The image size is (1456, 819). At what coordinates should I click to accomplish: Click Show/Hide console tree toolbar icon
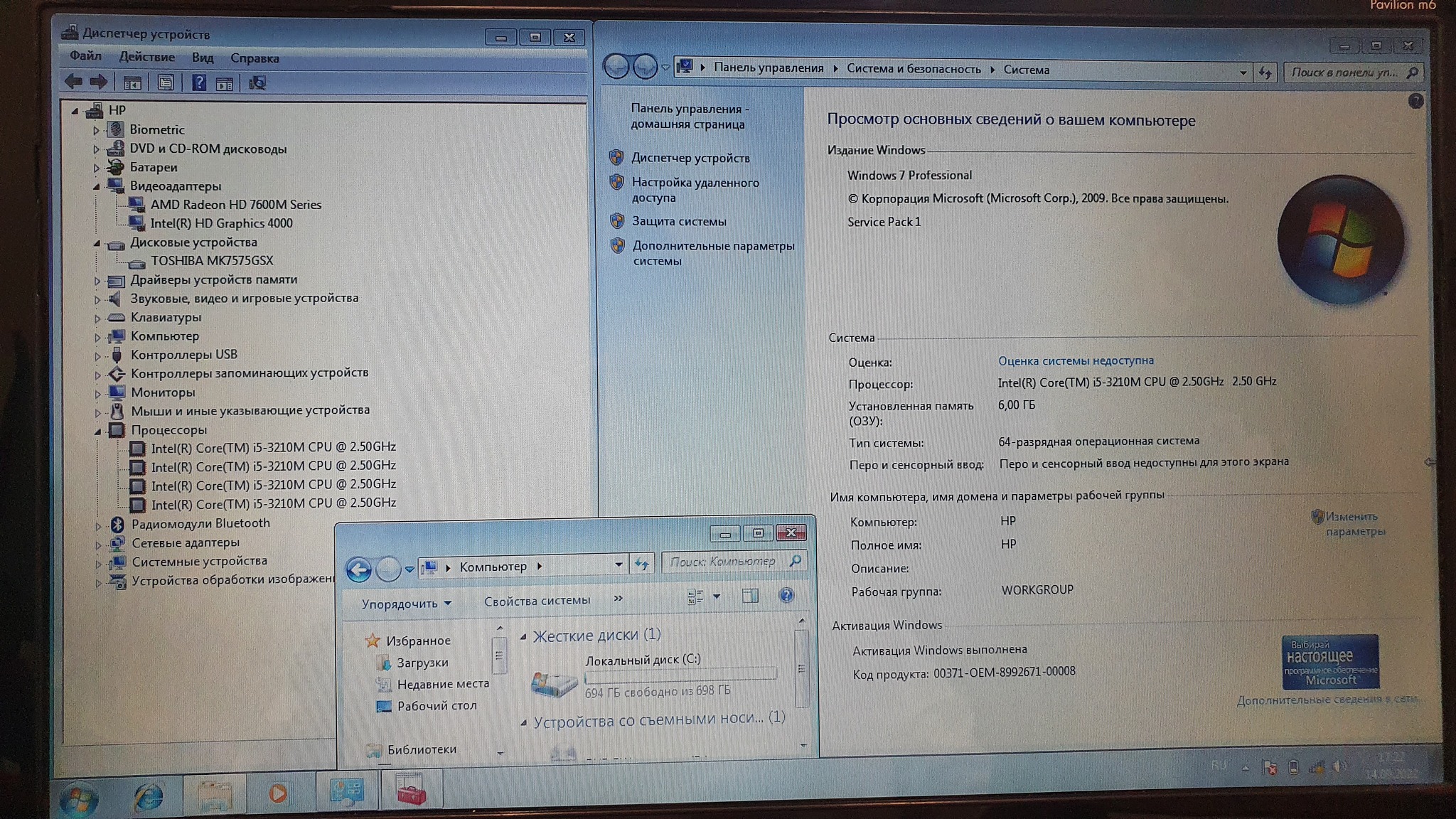pyautogui.click(x=132, y=82)
